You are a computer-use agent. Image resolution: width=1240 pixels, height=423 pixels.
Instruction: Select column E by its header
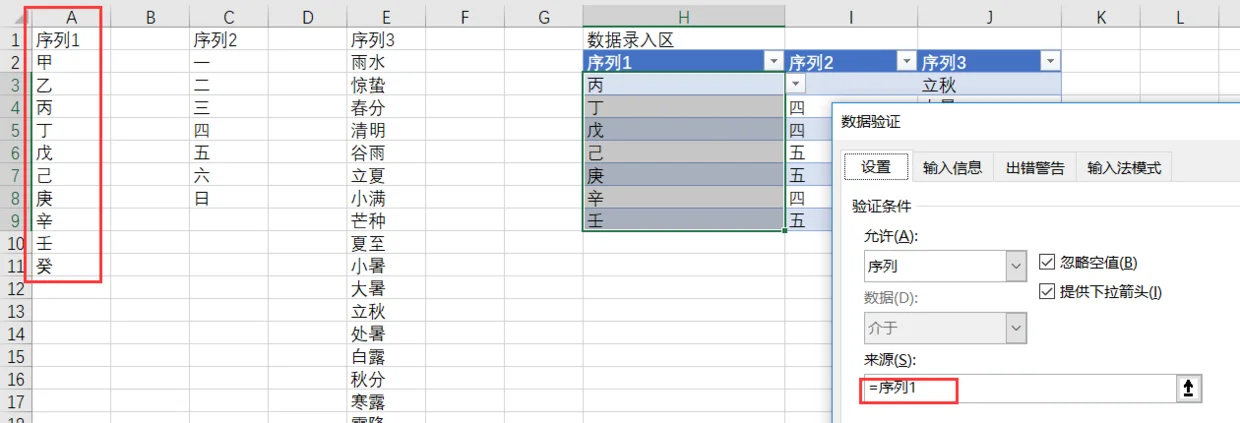386,17
